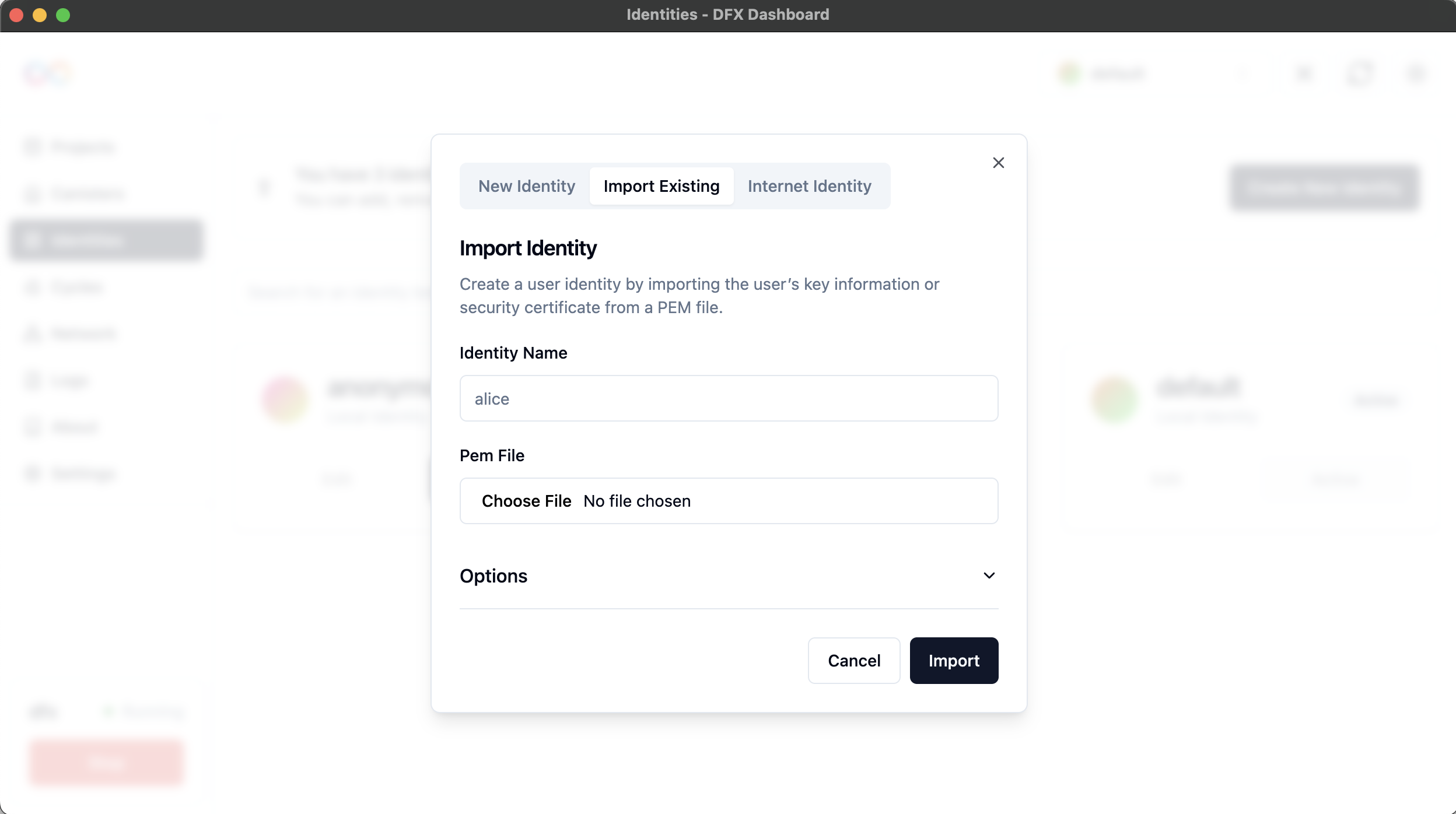Switch to the New Identity tab
This screenshot has width=1456, height=814.
[527, 186]
